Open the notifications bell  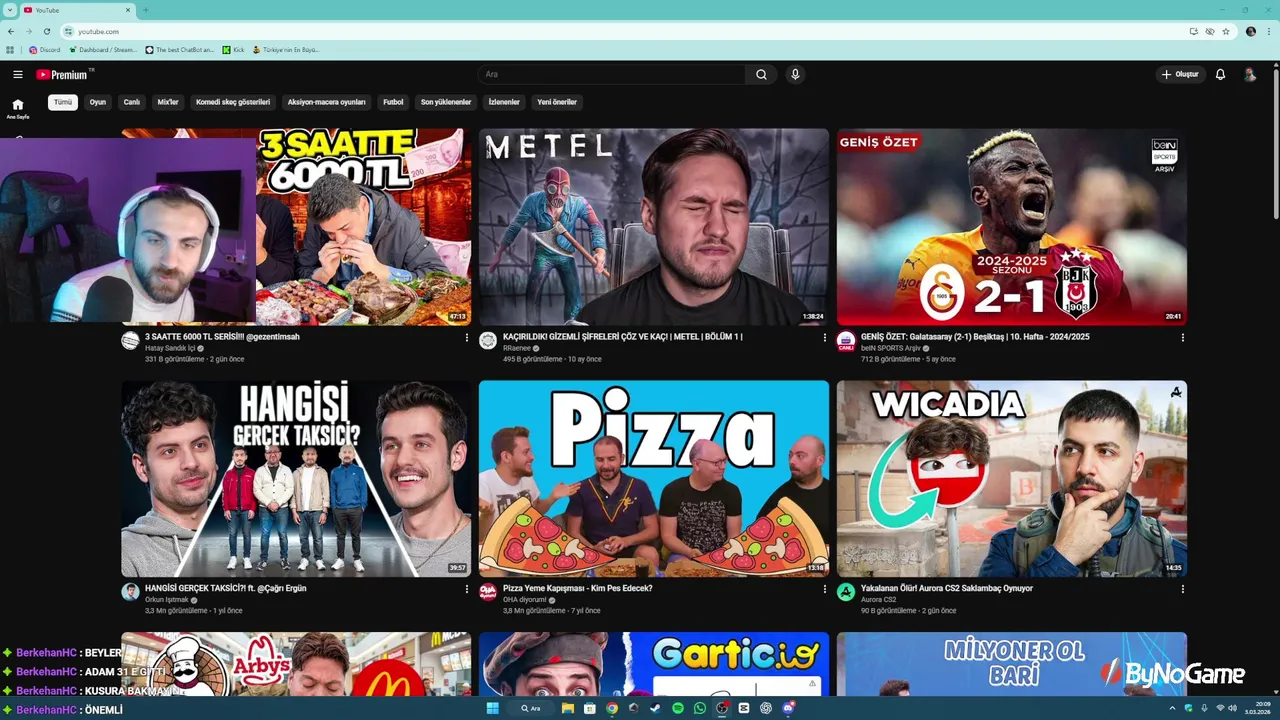1220,74
